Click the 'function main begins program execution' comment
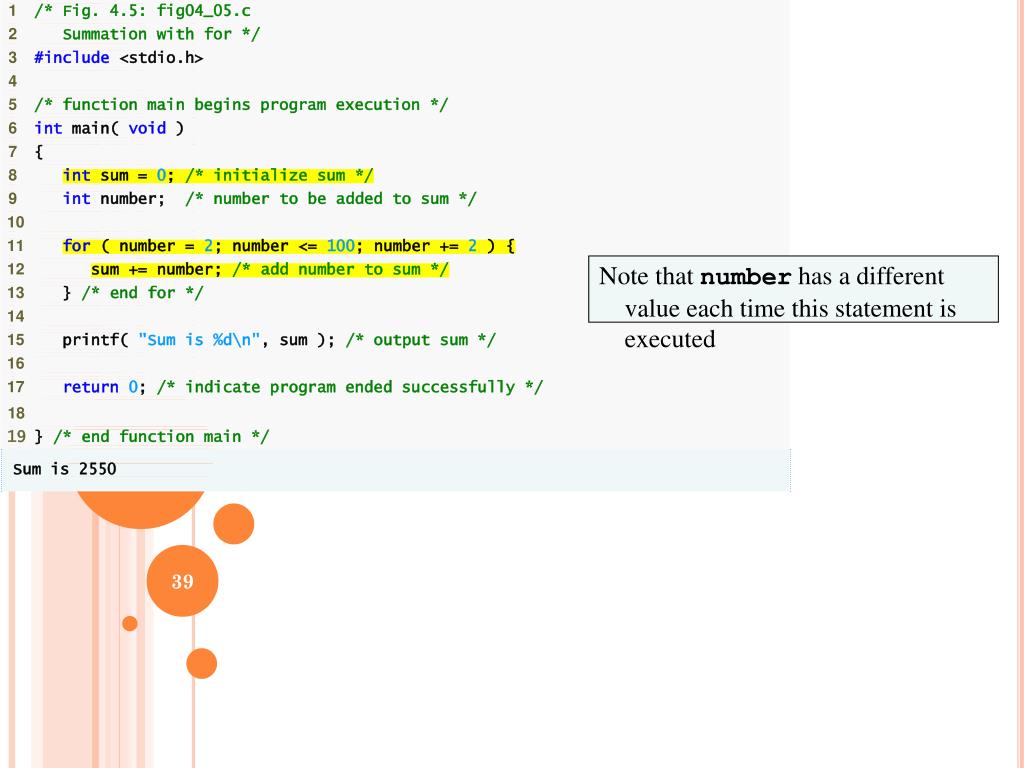This screenshot has width=1024, height=768. click(241, 104)
